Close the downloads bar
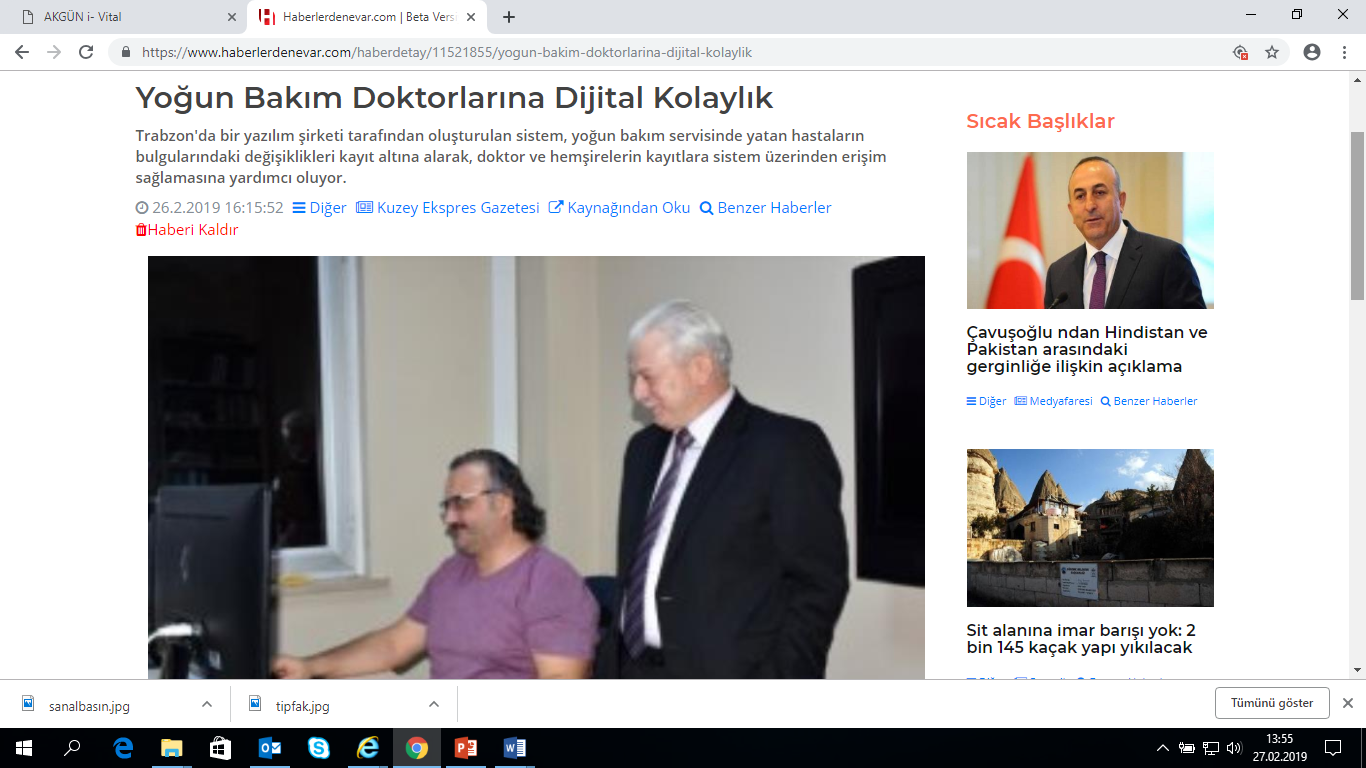This screenshot has height=768, width=1366. tap(1348, 703)
